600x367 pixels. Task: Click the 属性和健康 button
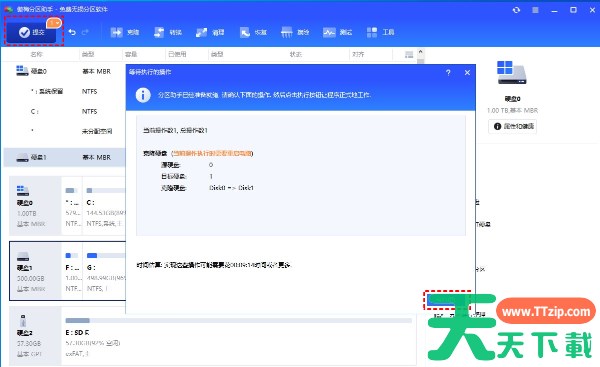tap(512, 126)
